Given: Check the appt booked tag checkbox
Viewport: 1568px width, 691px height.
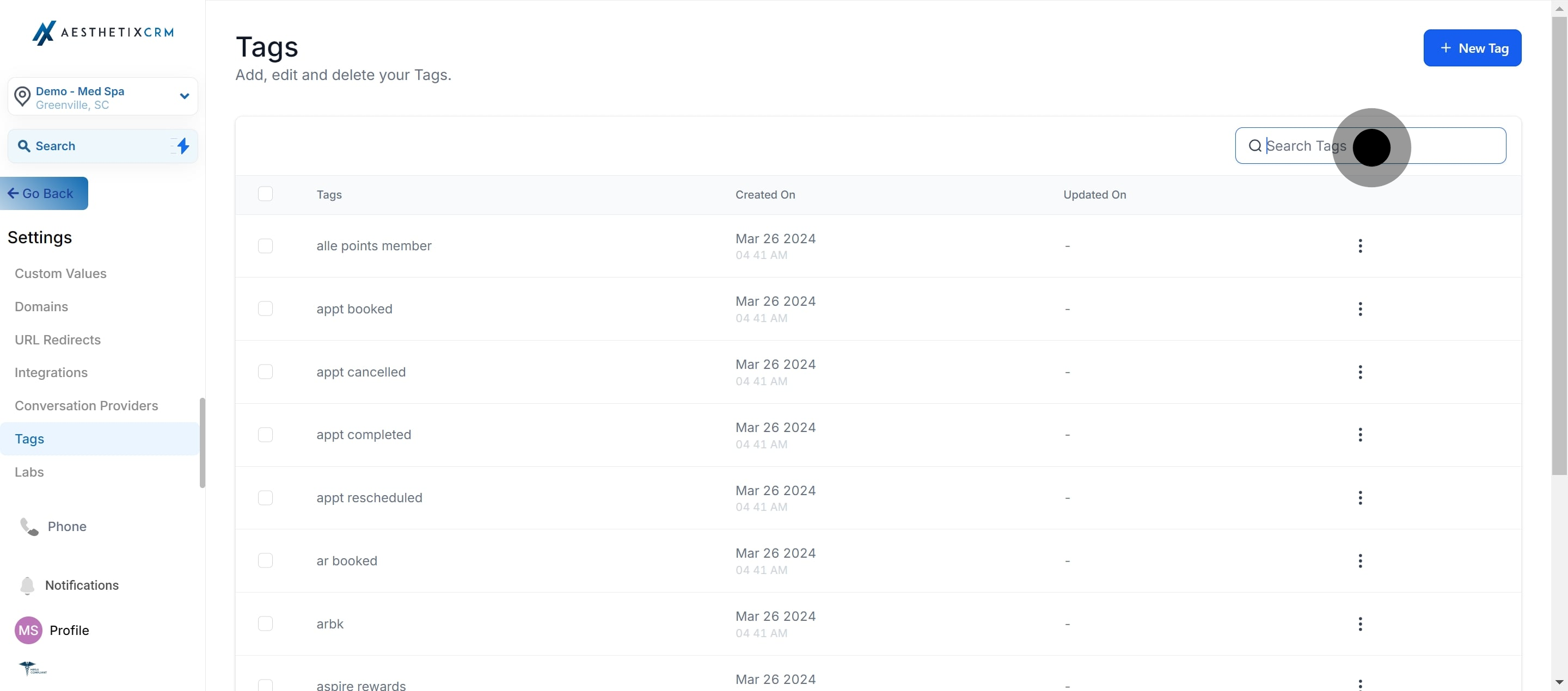Looking at the screenshot, I should click(265, 309).
